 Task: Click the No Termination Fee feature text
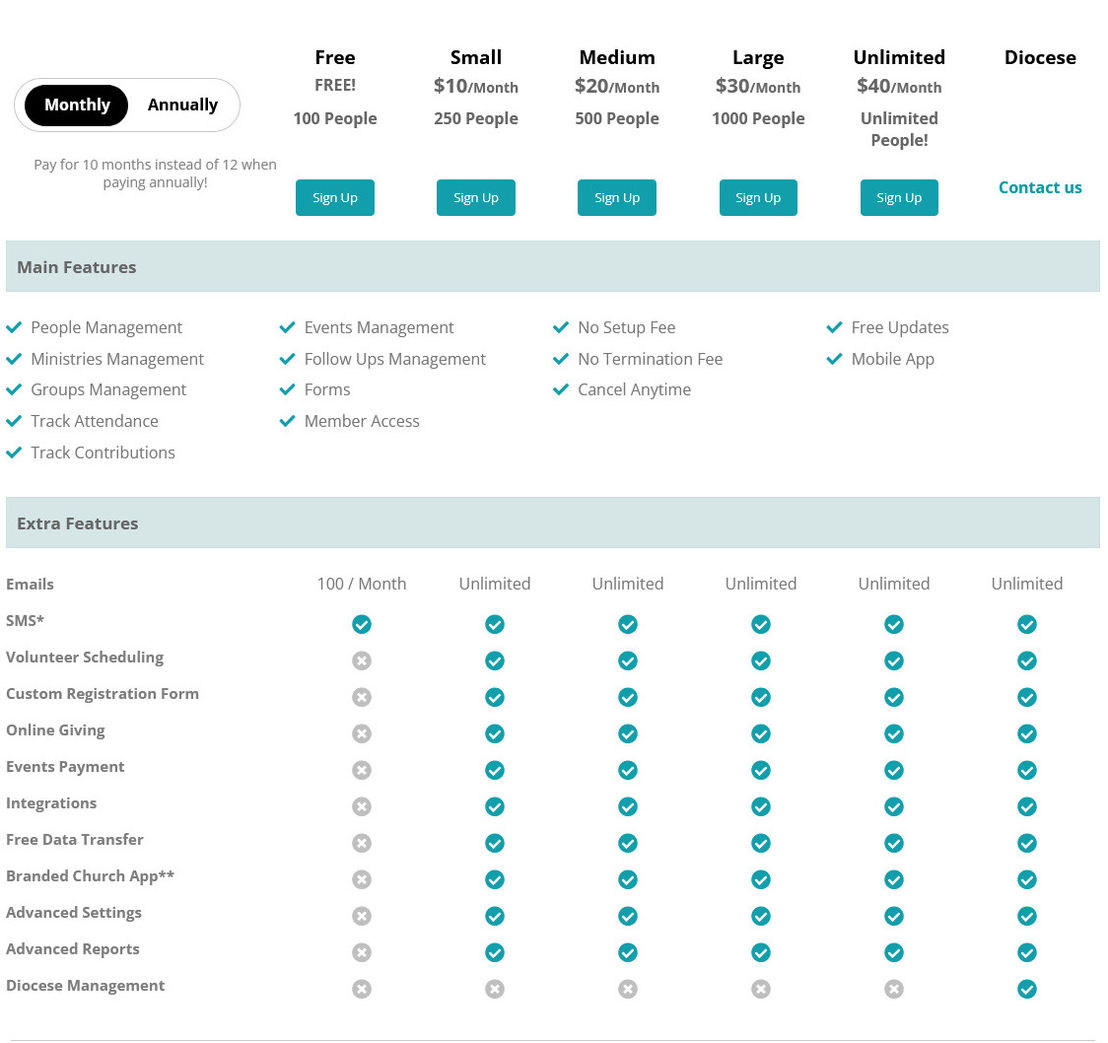click(650, 359)
